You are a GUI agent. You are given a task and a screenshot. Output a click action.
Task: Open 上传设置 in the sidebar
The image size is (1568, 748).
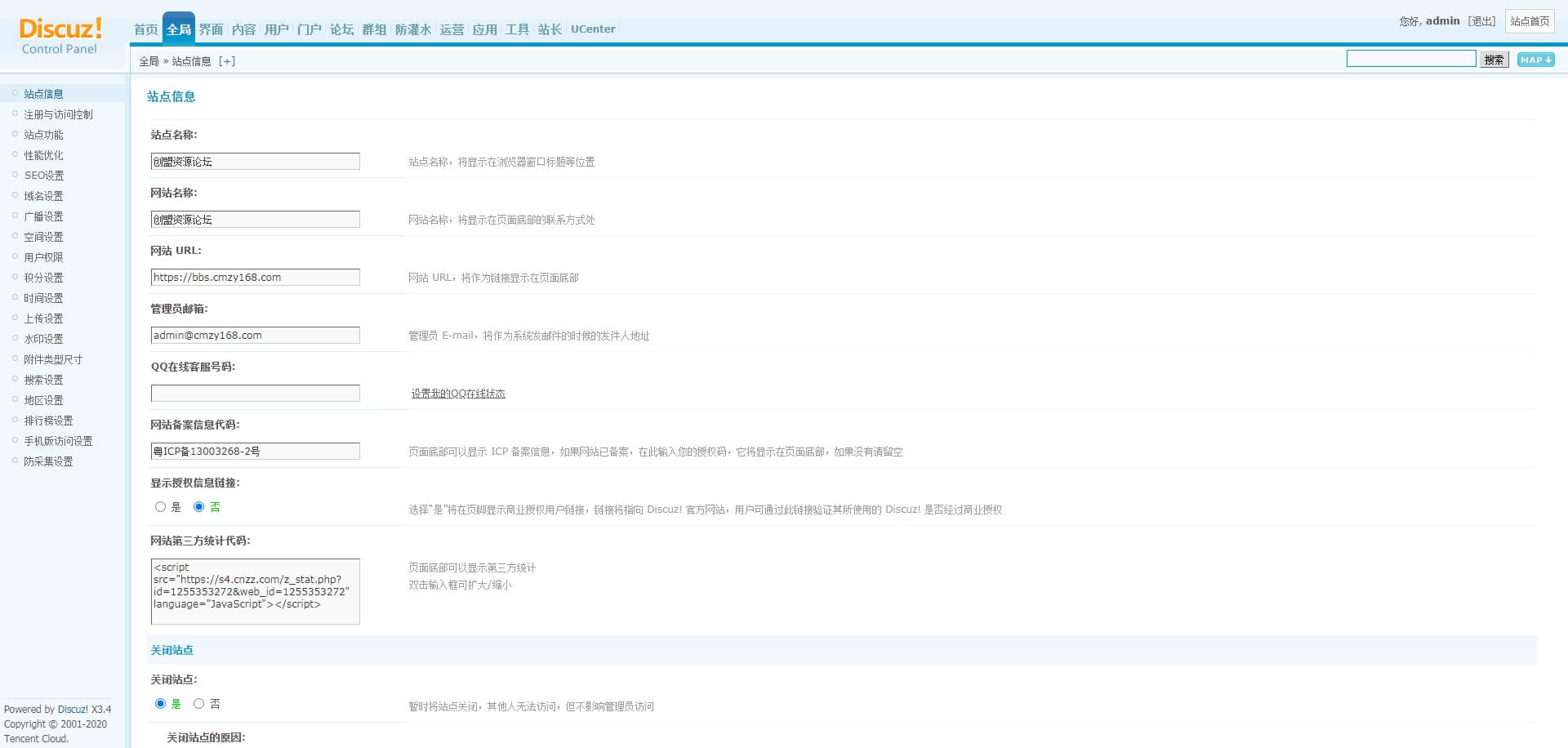click(x=43, y=318)
